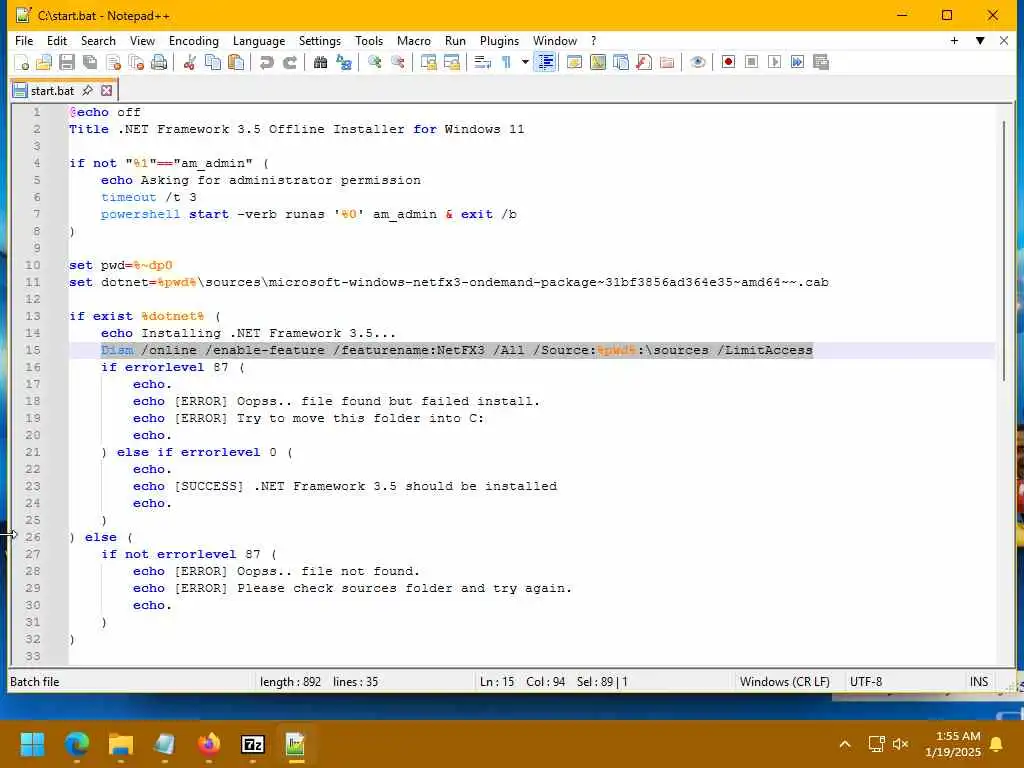The image size is (1024, 768).
Task: Open Replace dialog toolbar icon
Action: (344, 63)
